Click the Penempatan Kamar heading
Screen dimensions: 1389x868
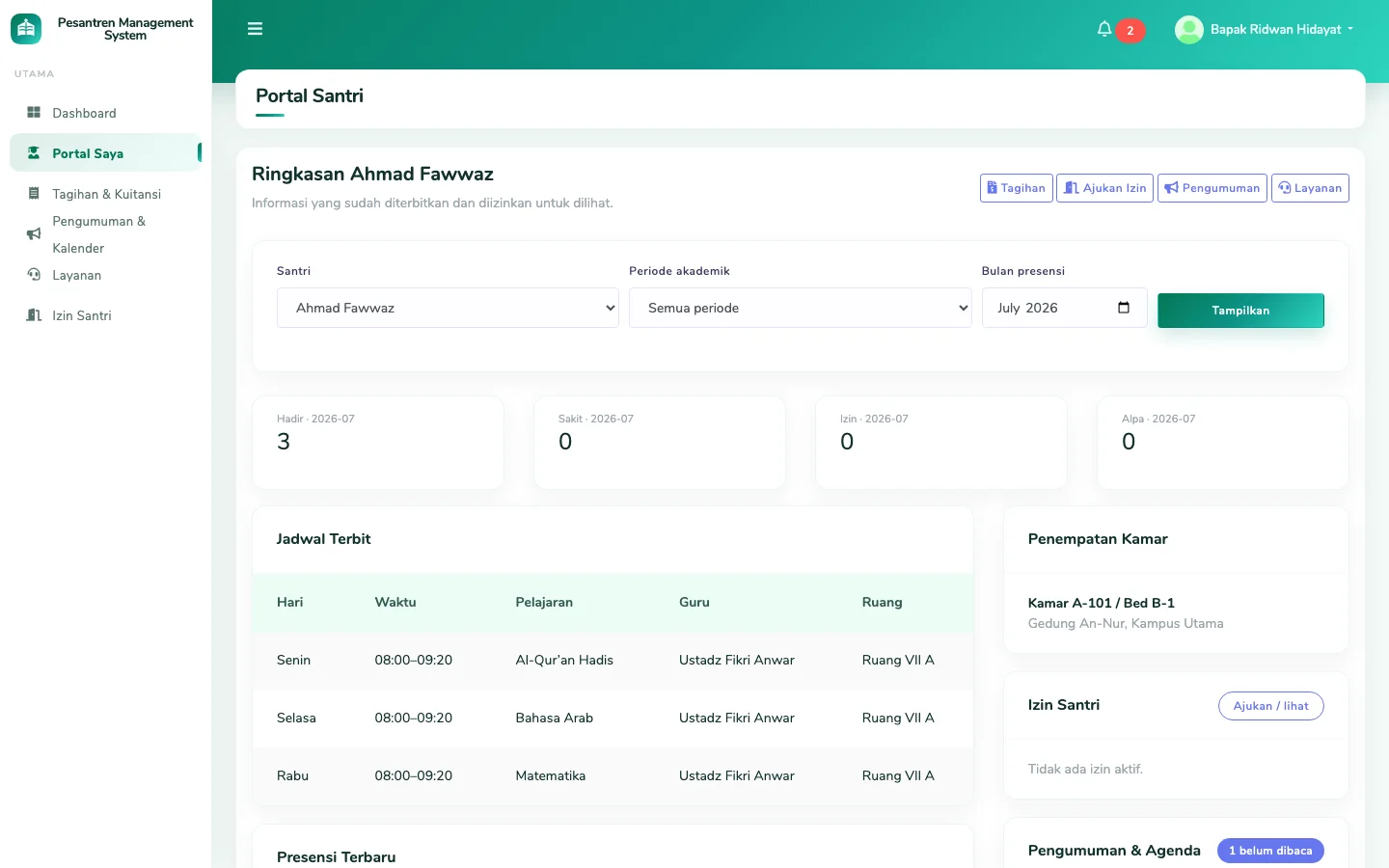(x=1098, y=539)
